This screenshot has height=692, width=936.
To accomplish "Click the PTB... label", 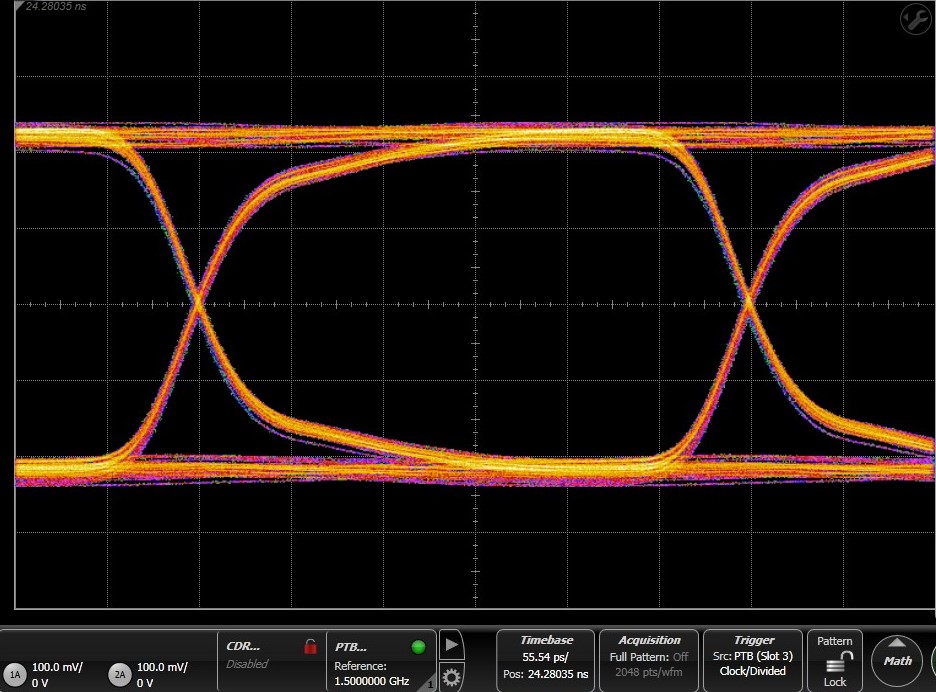I will 352,647.
